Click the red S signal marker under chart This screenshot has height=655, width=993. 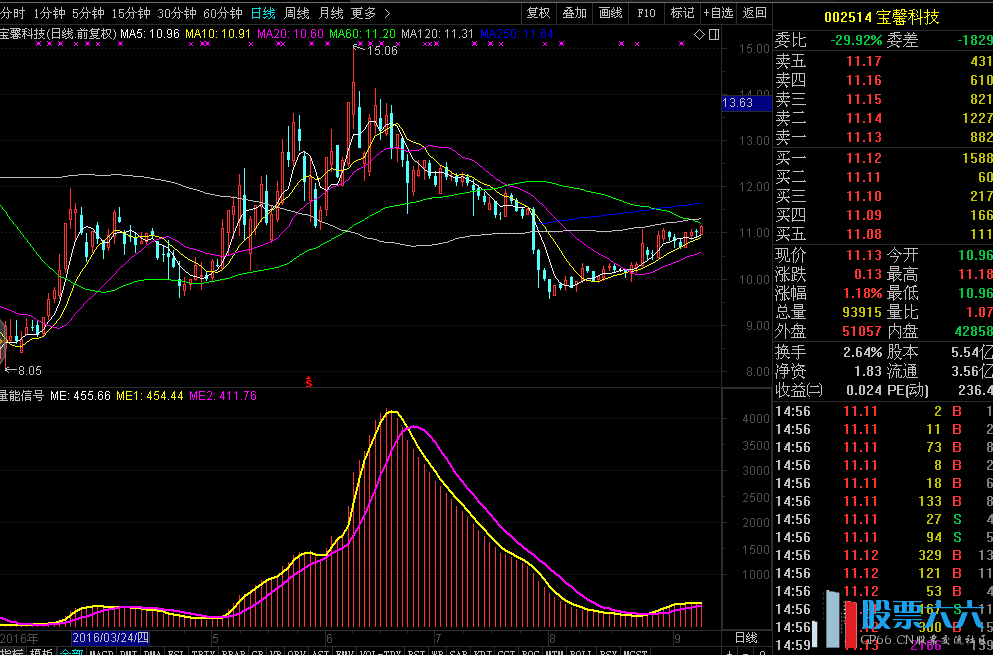(x=309, y=381)
